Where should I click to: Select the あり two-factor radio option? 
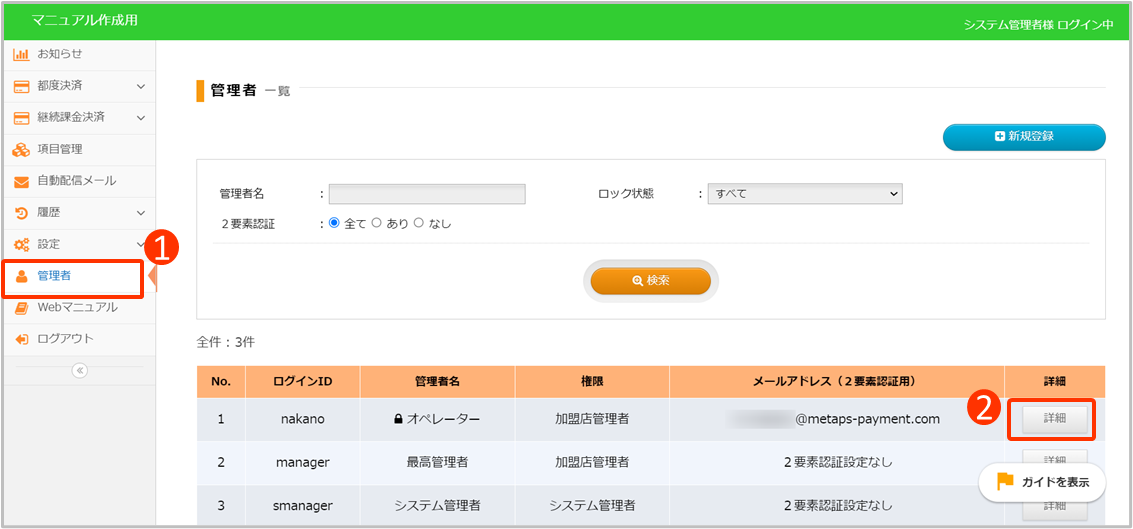point(377,224)
